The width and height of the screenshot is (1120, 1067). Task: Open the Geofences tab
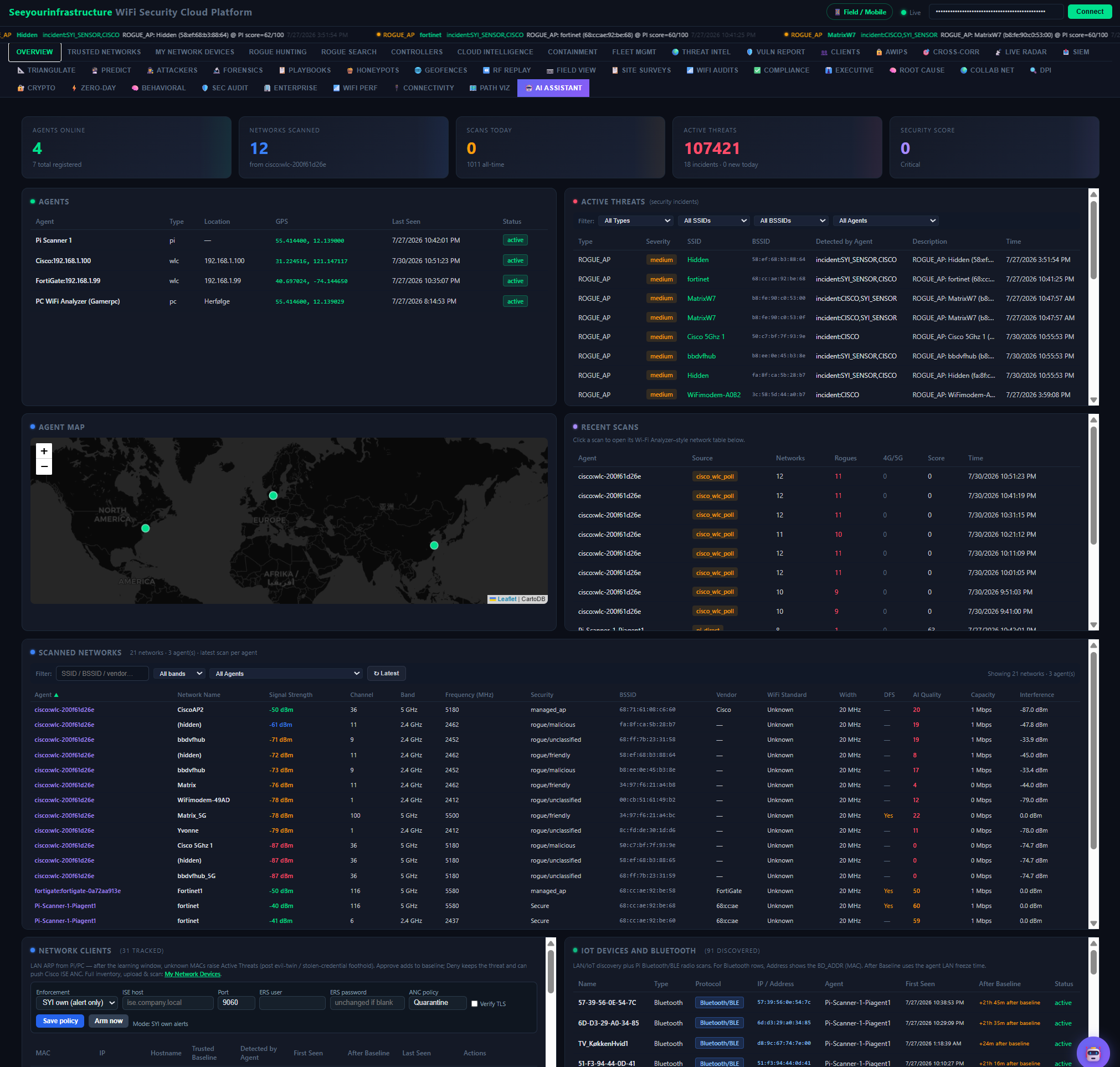coord(440,70)
